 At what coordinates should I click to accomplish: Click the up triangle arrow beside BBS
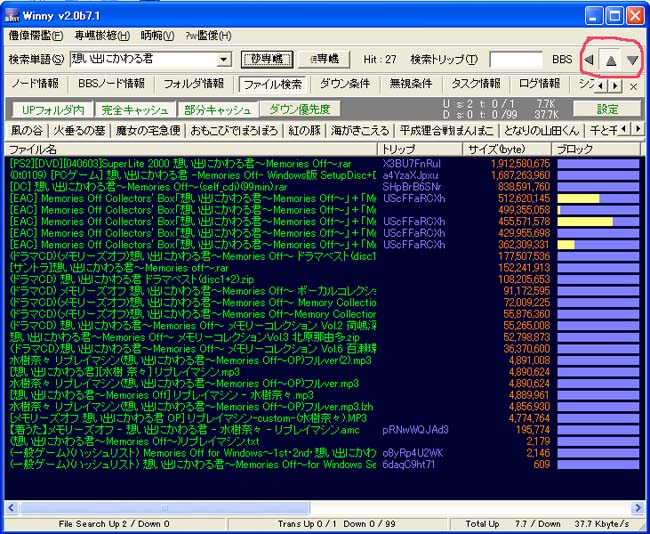point(611,60)
